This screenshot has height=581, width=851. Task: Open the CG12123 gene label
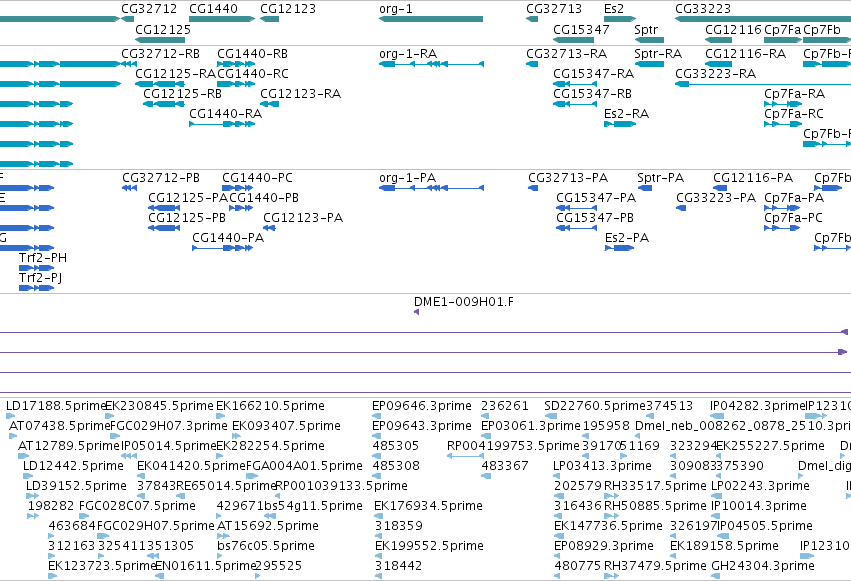[x=288, y=9]
